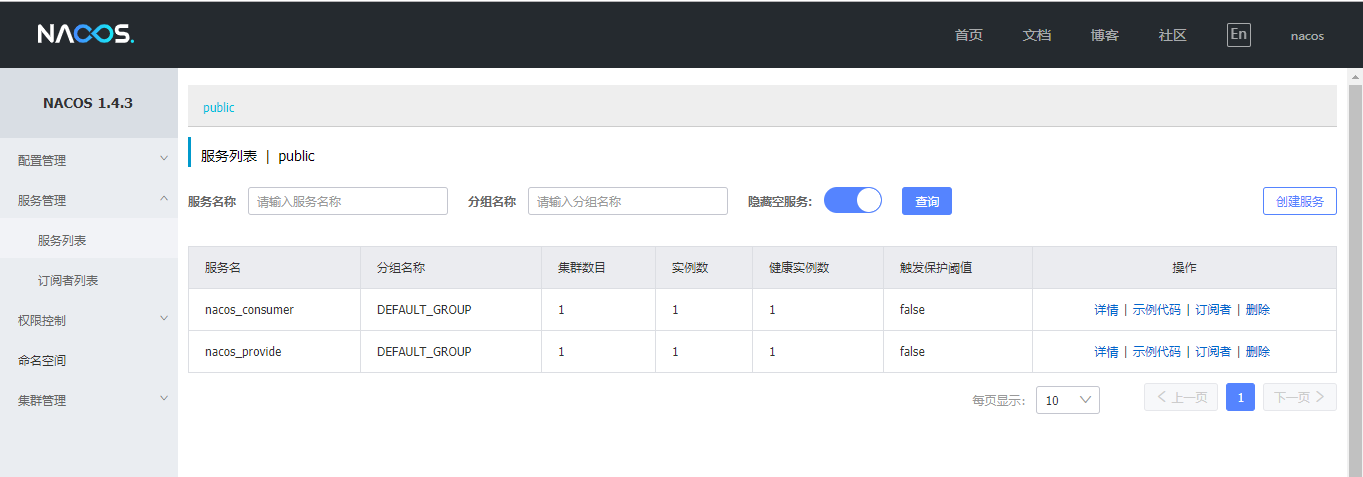Open 文档 in the top navigation
The image size is (1363, 477).
point(1037,35)
